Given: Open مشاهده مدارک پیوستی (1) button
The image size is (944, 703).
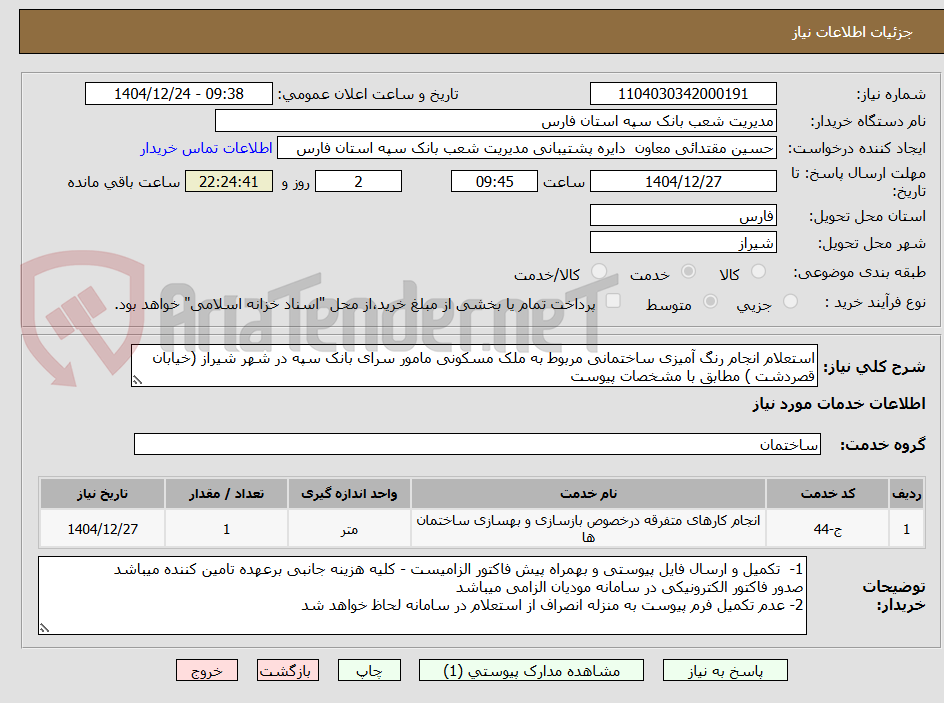Looking at the screenshot, I should point(531,670).
